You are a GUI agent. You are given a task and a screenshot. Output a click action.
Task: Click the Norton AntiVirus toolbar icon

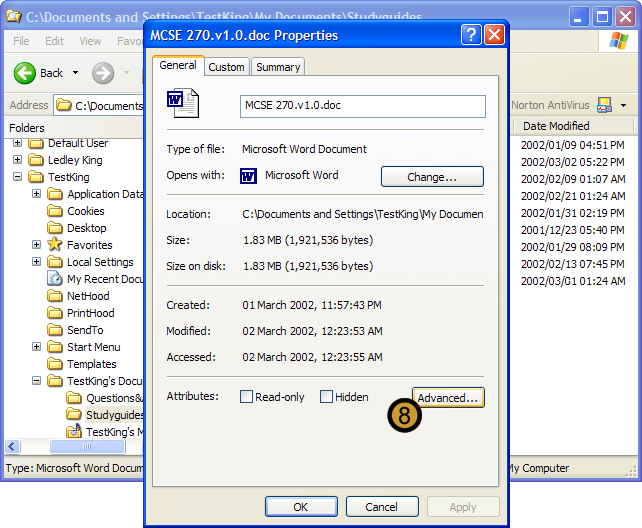click(x=604, y=105)
